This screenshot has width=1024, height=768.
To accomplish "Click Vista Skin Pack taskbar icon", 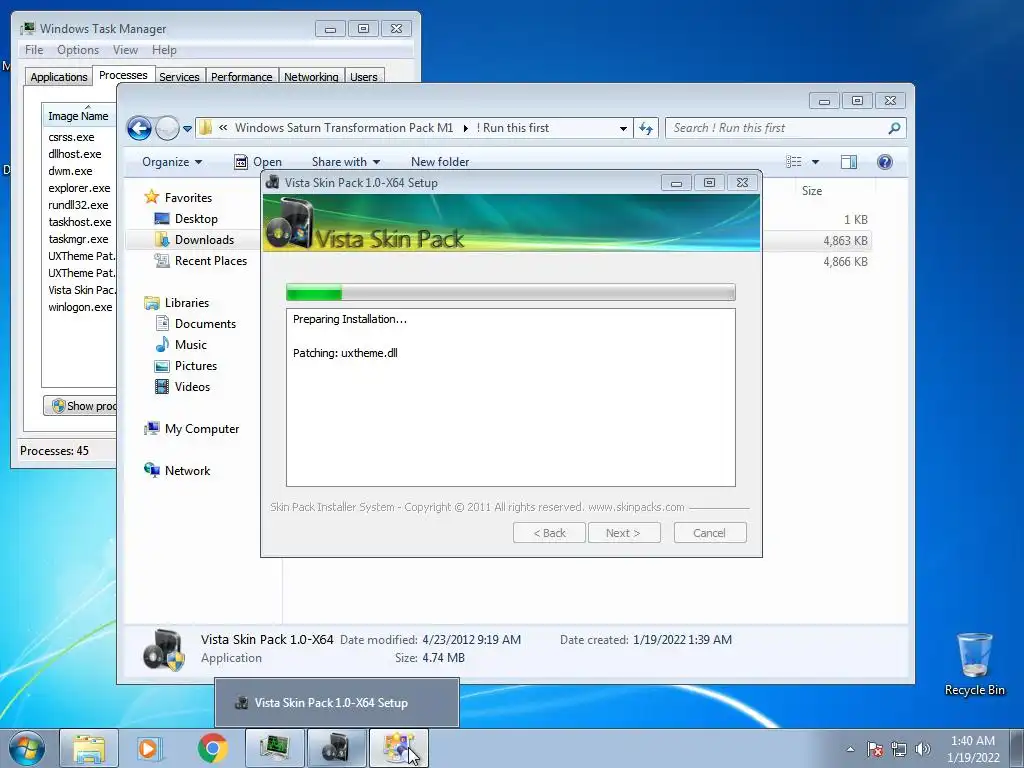I will coord(337,748).
